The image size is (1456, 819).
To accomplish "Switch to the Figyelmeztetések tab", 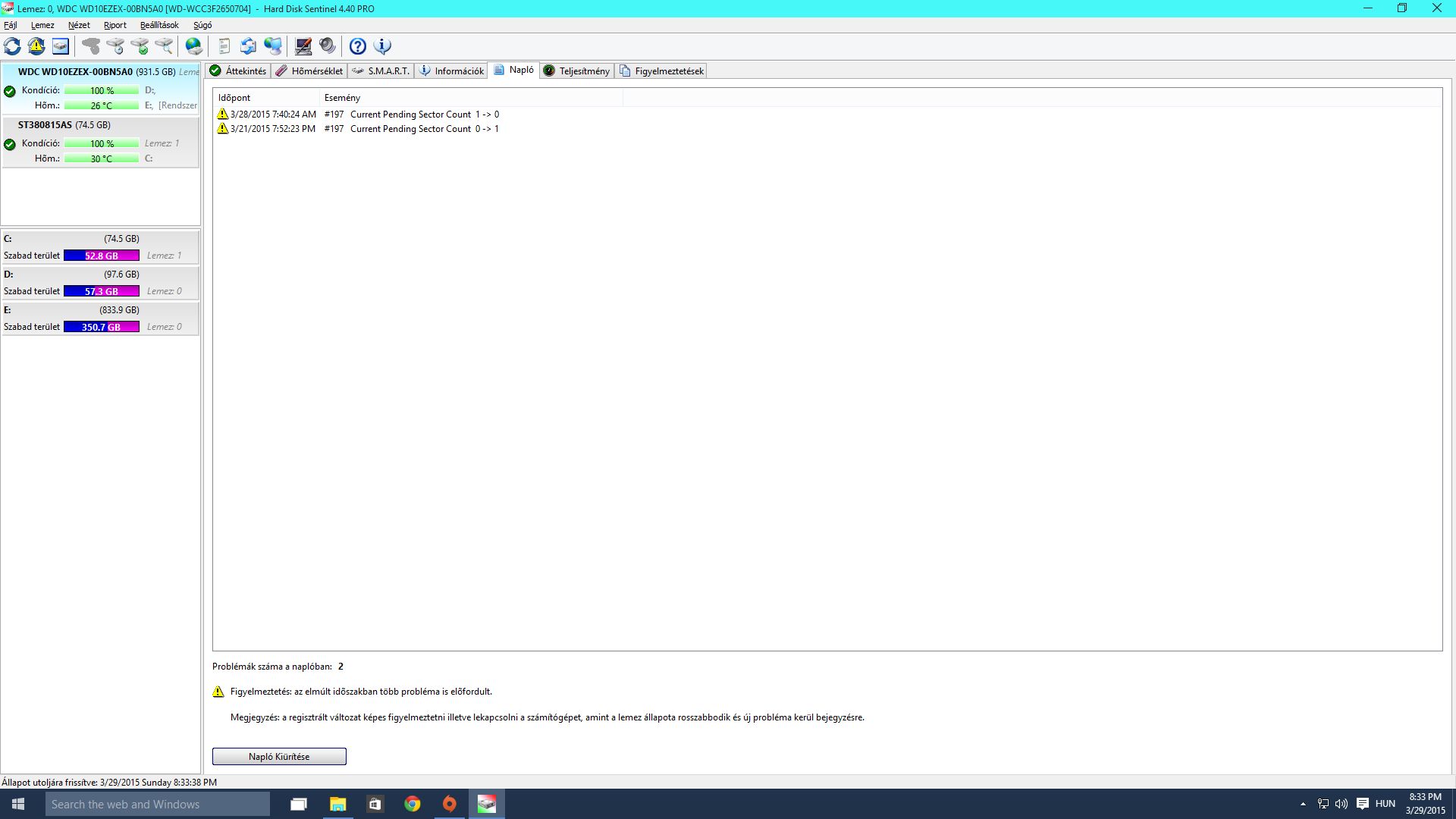I will coord(662,71).
